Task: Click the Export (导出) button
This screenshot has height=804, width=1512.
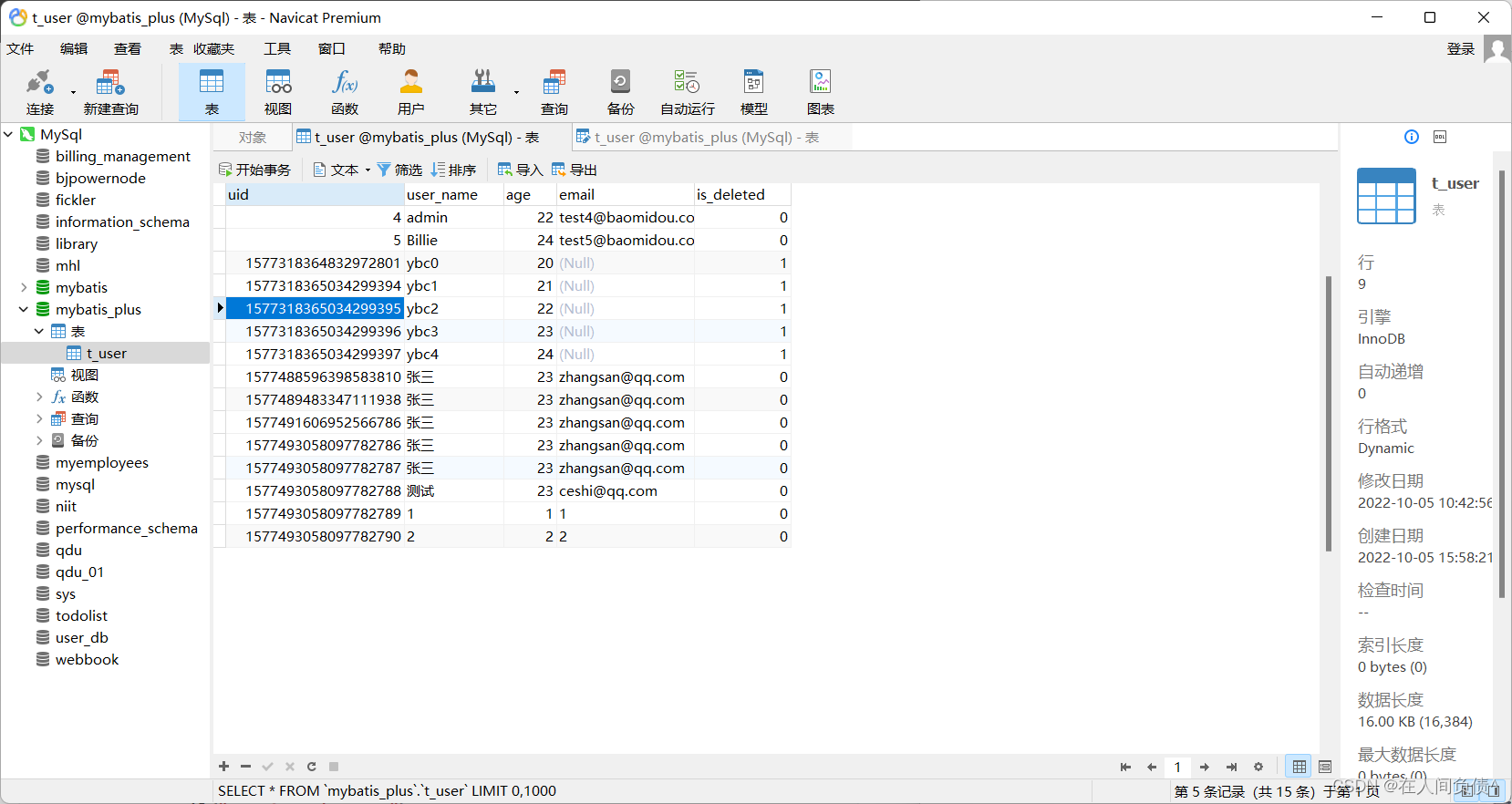Action: [574, 170]
